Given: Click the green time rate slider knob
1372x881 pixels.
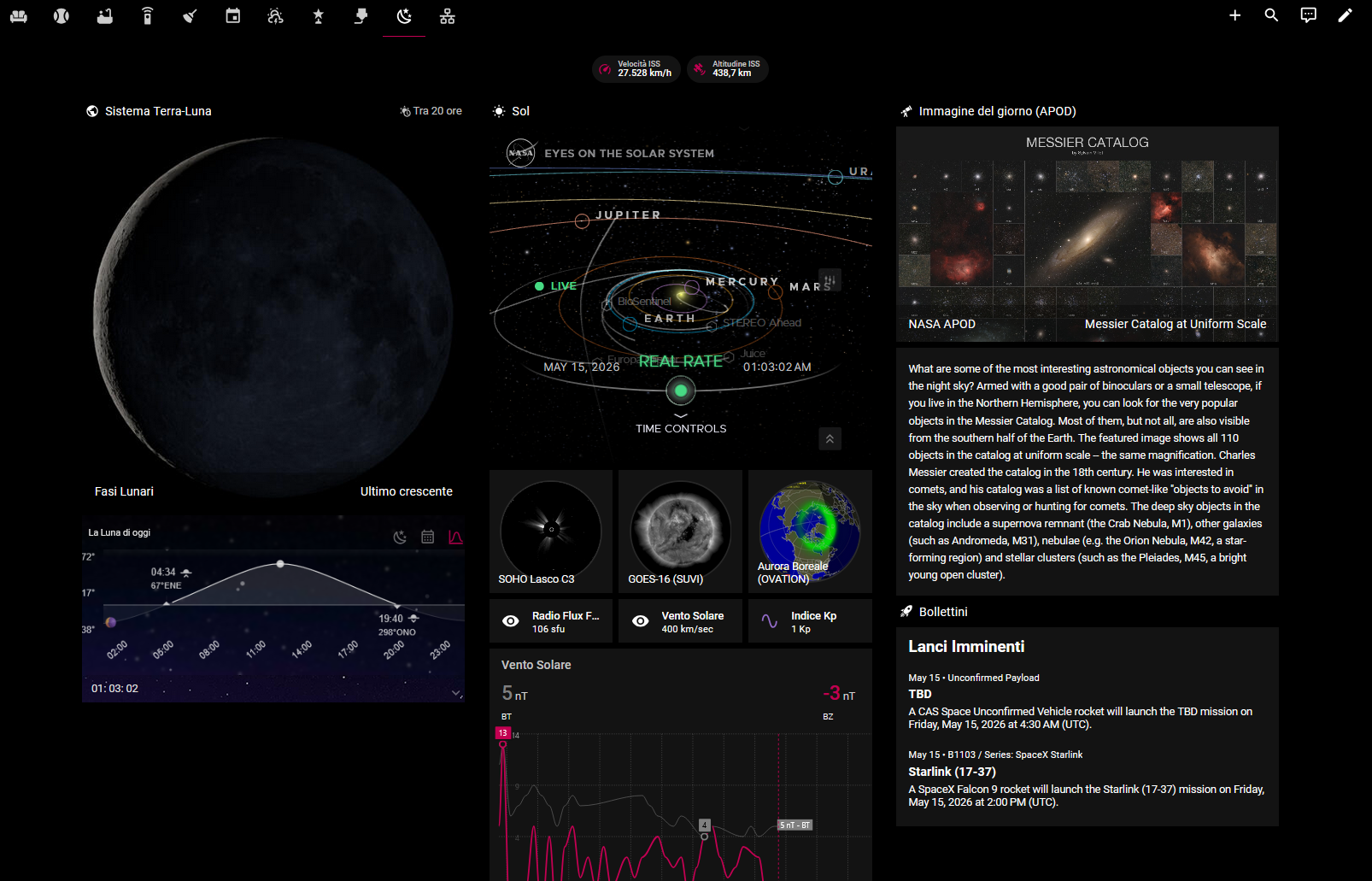Looking at the screenshot, I should pos(681,391).
